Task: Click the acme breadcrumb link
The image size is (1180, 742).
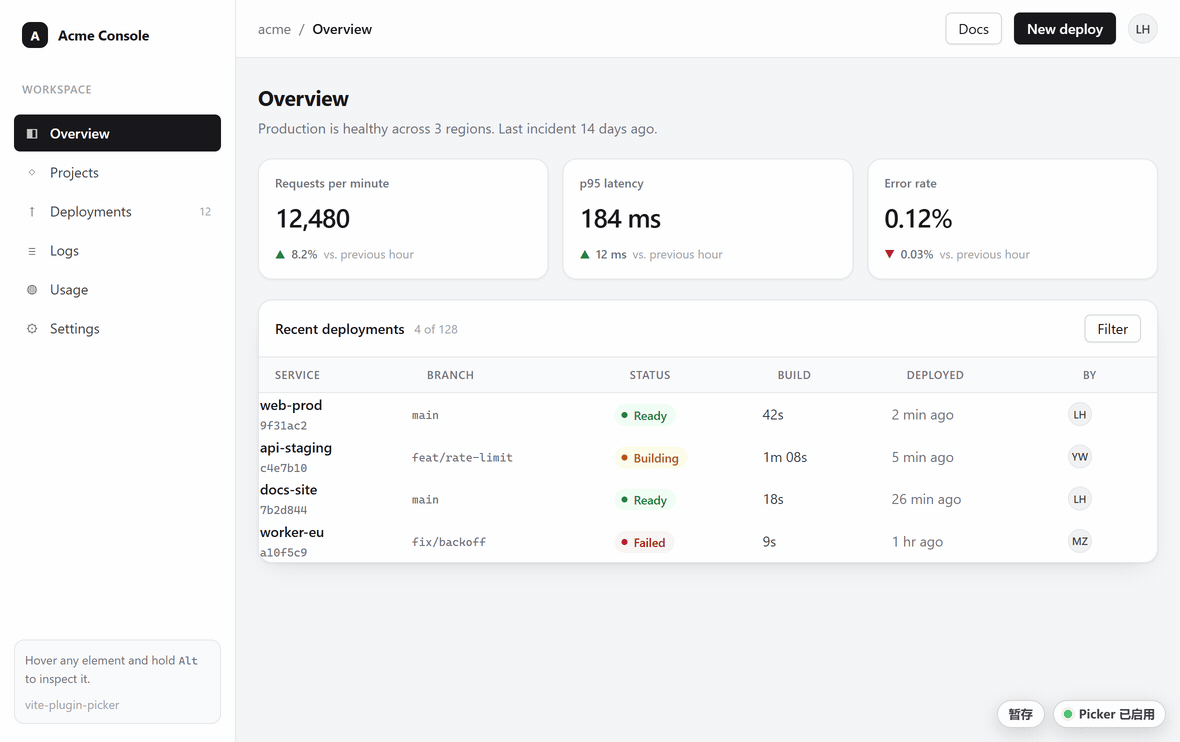Action: 274,29
